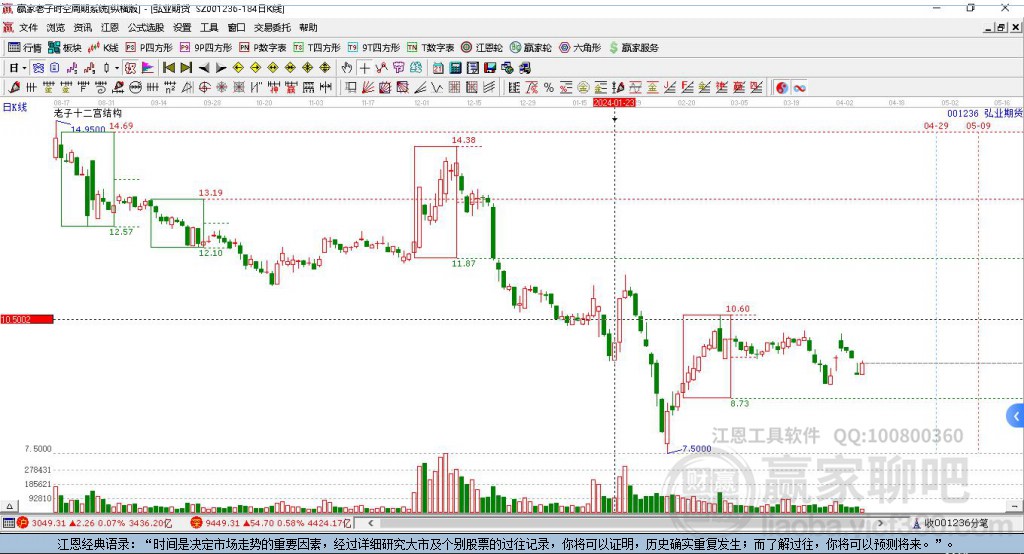Step chart right with black arrow
Image resolution: width=1024 pixels, height=554 pixels.
pos(221,68)
